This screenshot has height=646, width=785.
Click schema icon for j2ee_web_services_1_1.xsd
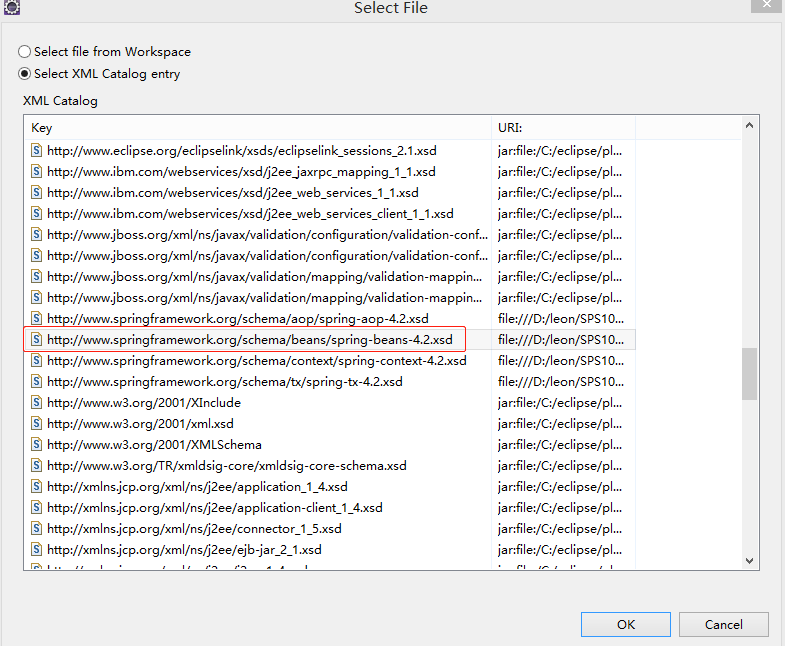[36, 192]
